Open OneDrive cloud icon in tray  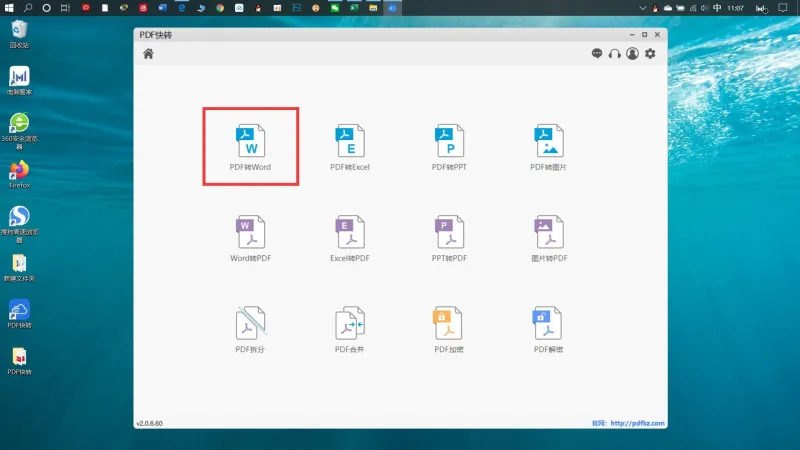[668, 8]
